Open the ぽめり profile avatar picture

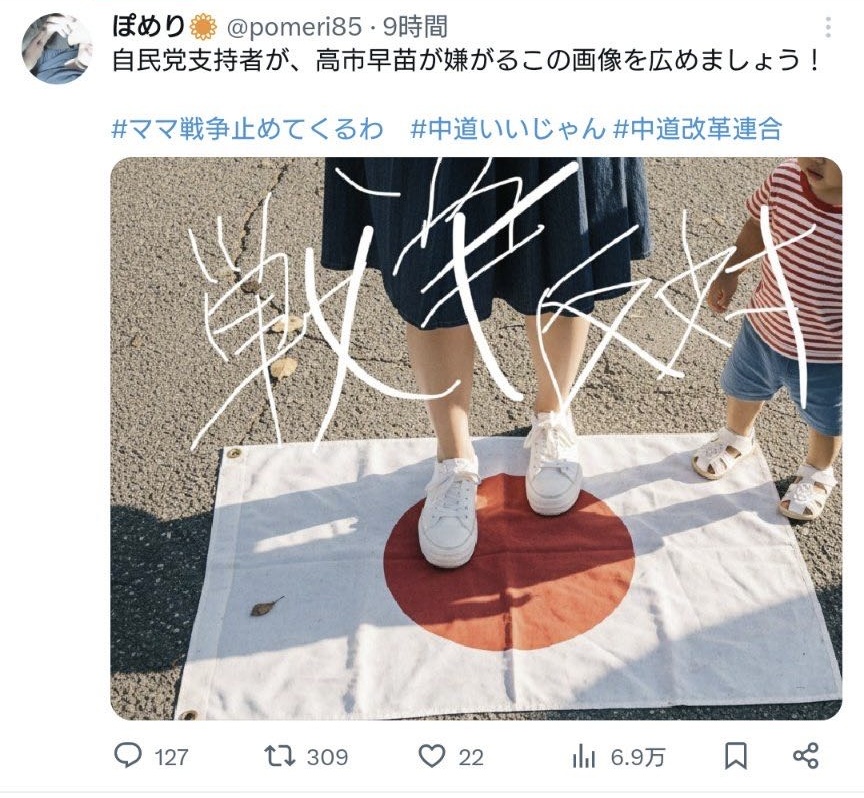56,48
